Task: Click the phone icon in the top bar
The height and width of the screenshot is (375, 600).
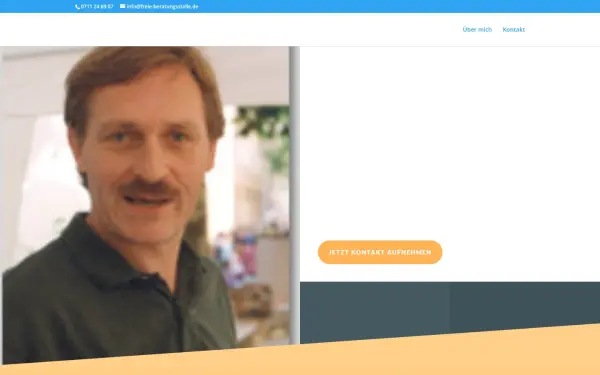Action: tap(78, 7)
